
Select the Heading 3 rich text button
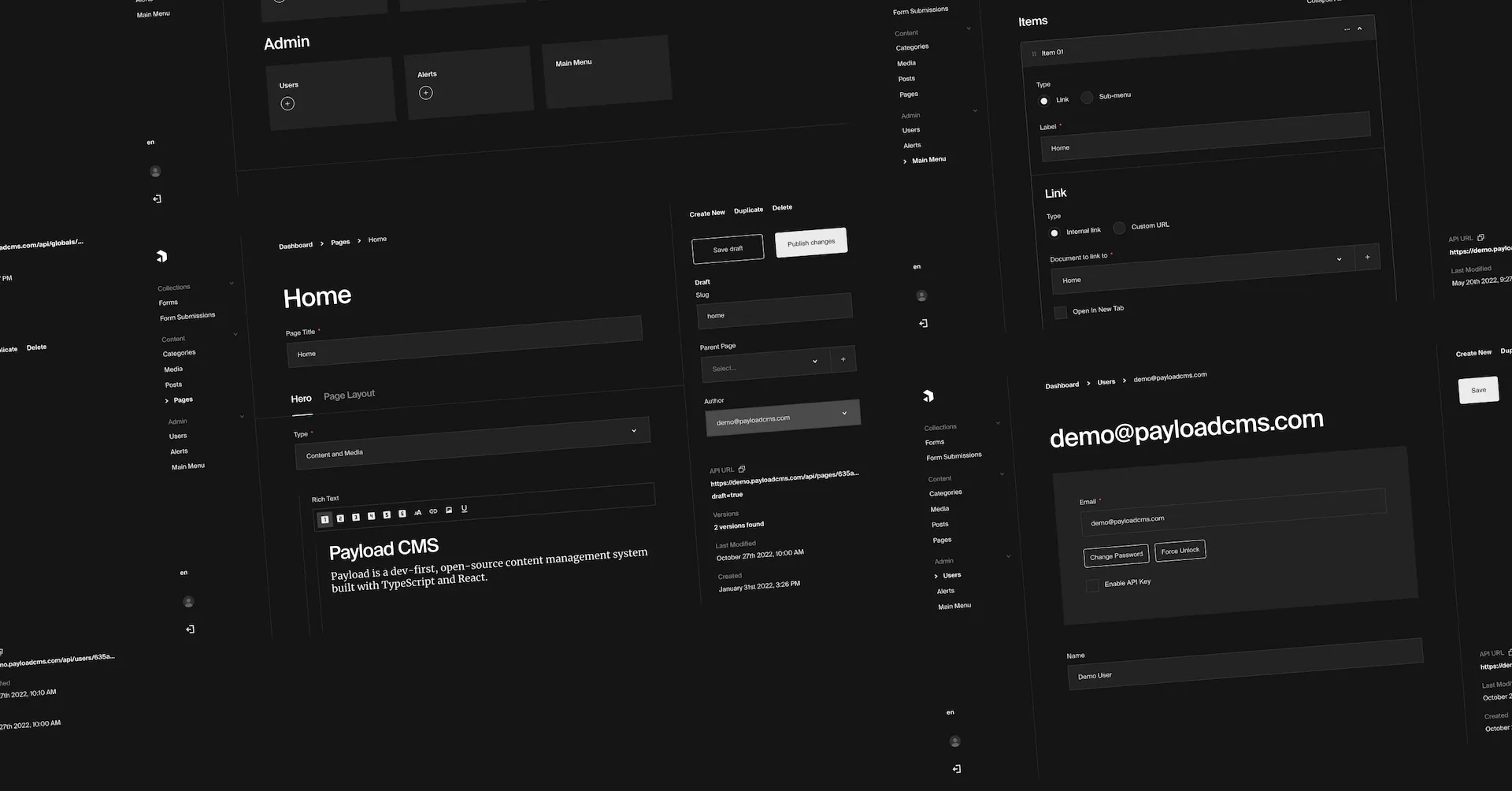pos(356,518)
